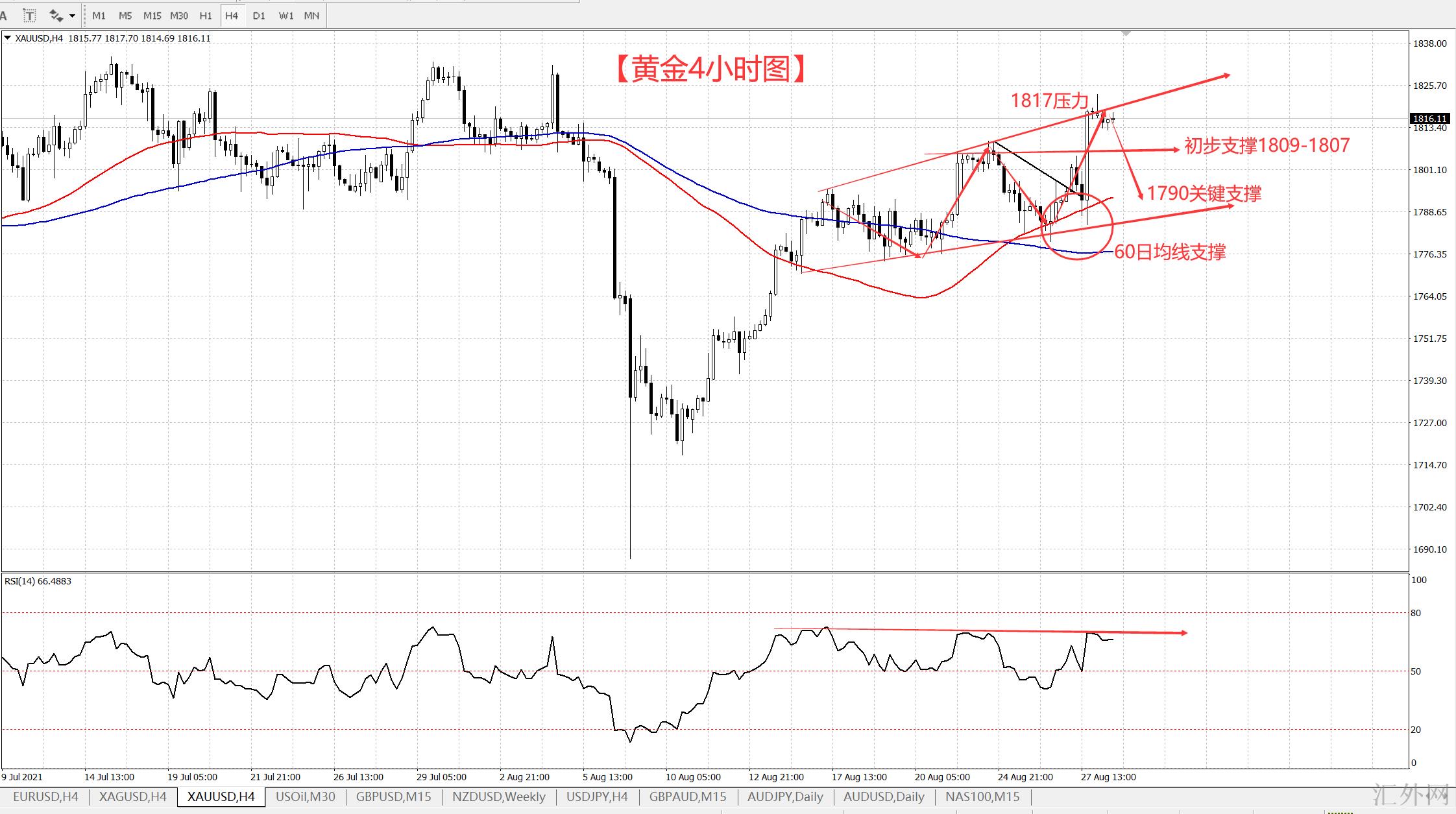Open the arrows tool dropdown arrow

72,16
